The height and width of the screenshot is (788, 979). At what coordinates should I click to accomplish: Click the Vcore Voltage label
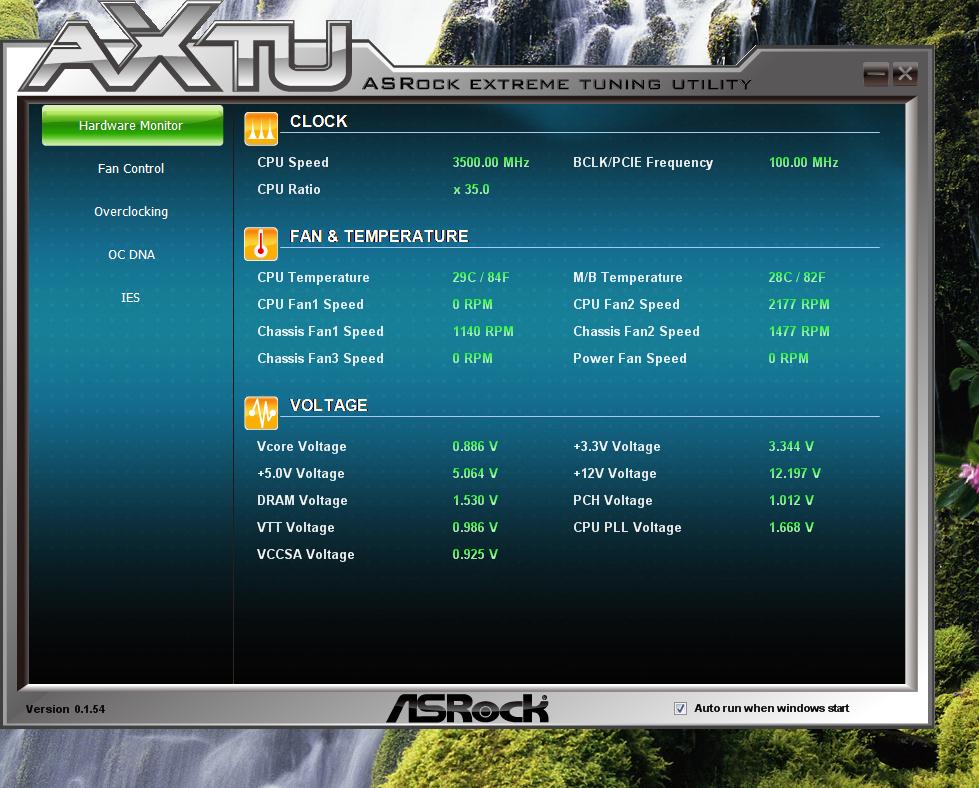tap(302, 446)
